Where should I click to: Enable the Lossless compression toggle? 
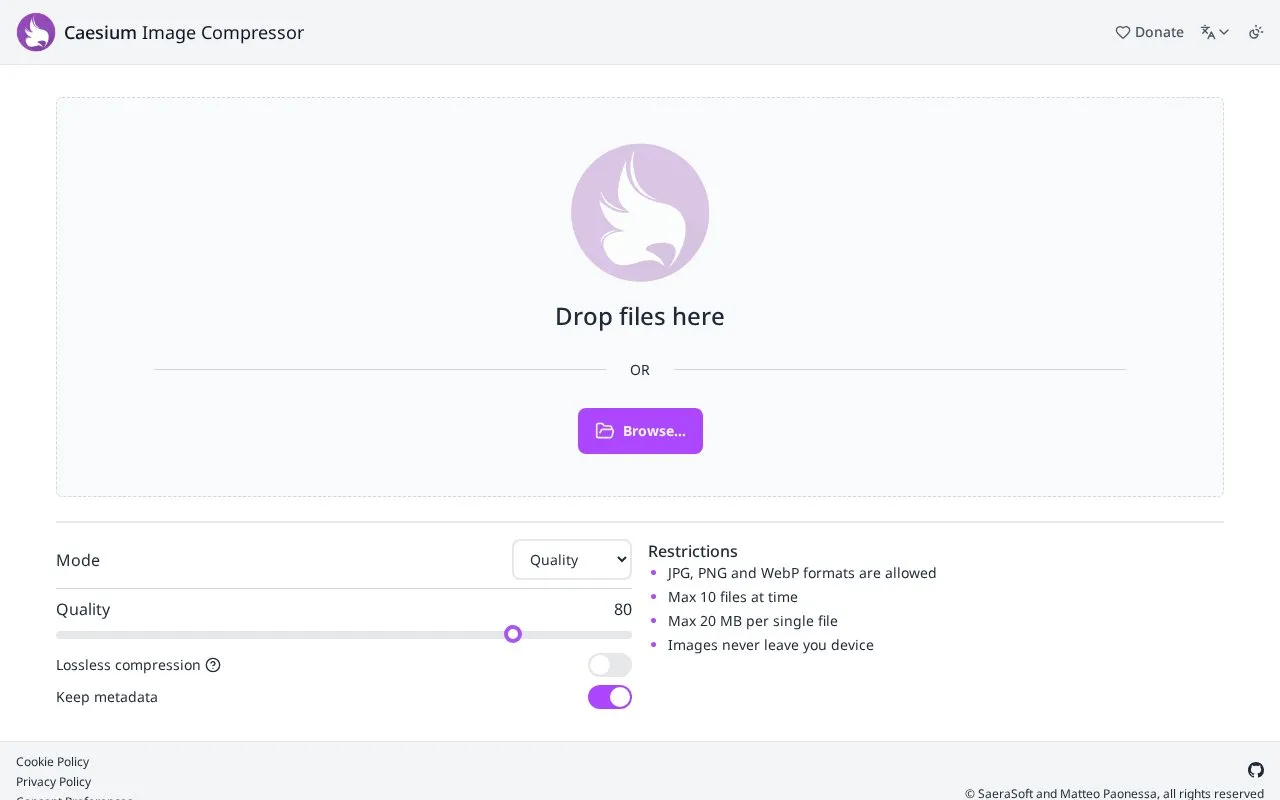tap(610, 665)
